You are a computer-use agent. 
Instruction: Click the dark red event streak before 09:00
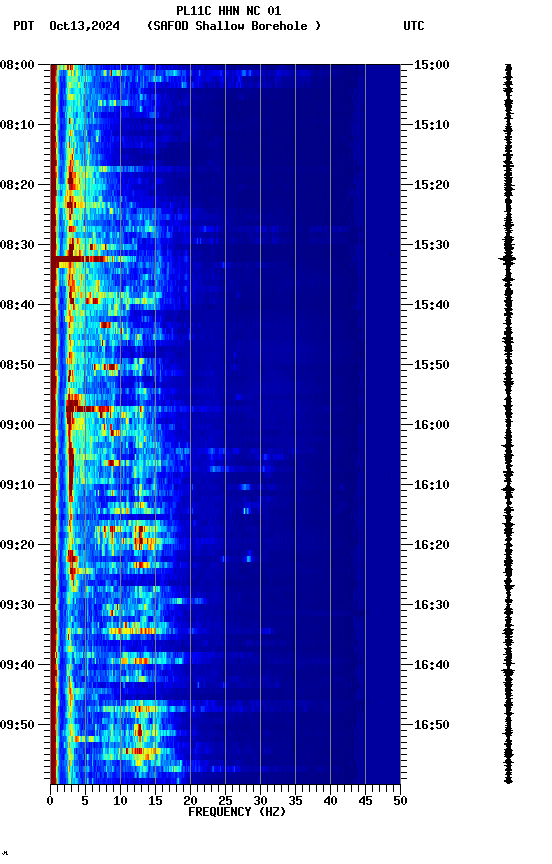pyautogui.click(x=88, y=409)
